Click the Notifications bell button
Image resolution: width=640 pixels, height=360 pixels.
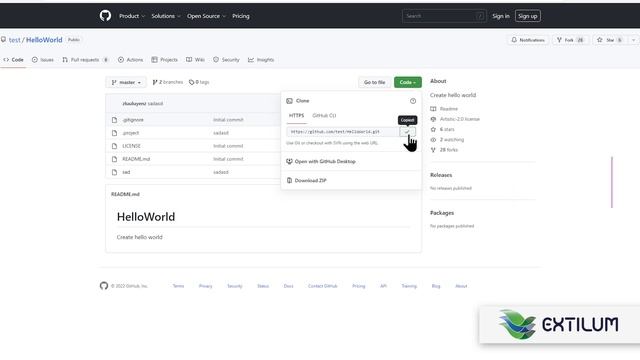pyautogui.click(x=528, y=40)
